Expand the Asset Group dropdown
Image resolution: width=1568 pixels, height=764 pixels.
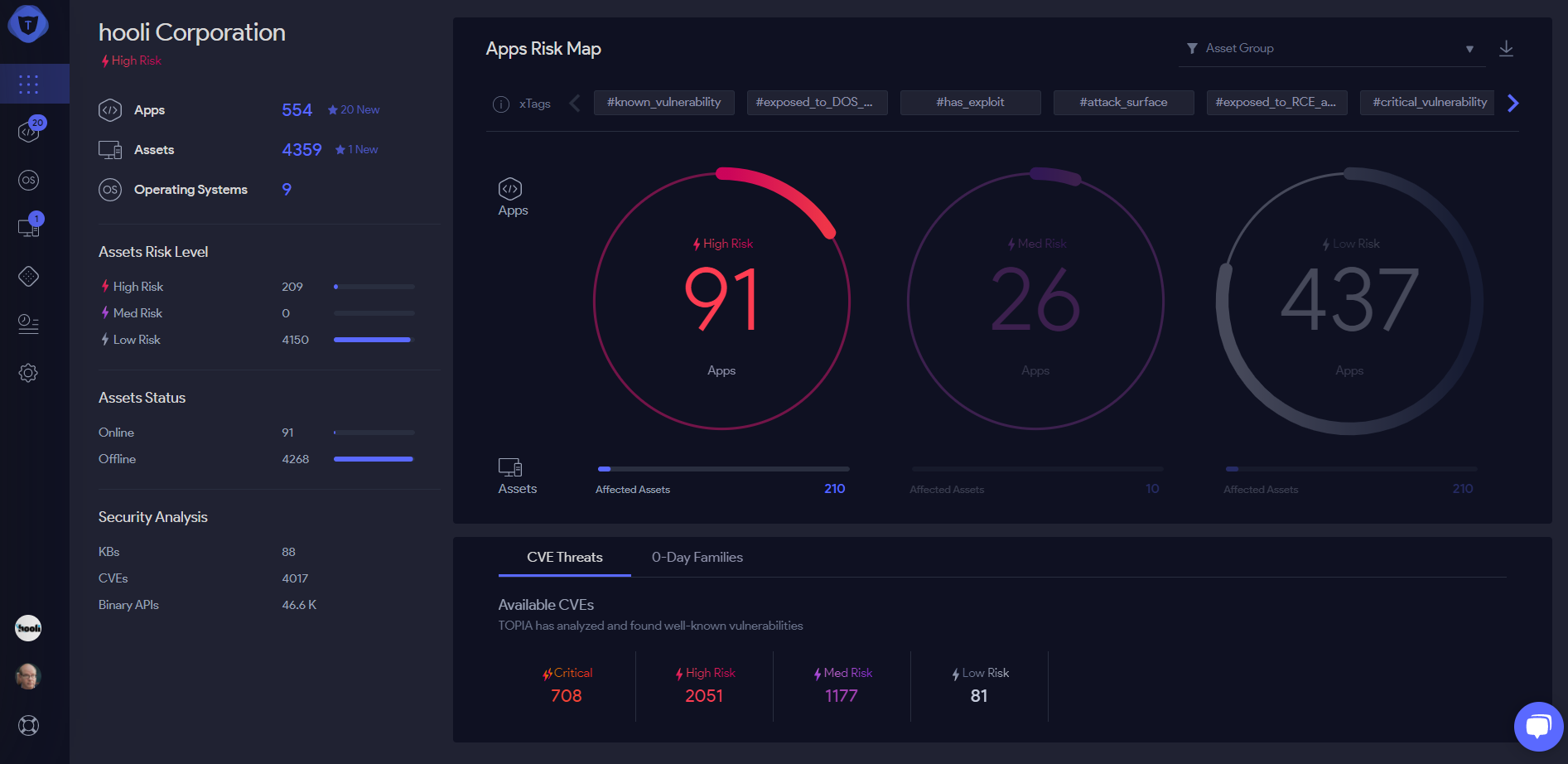(1331, 49)
